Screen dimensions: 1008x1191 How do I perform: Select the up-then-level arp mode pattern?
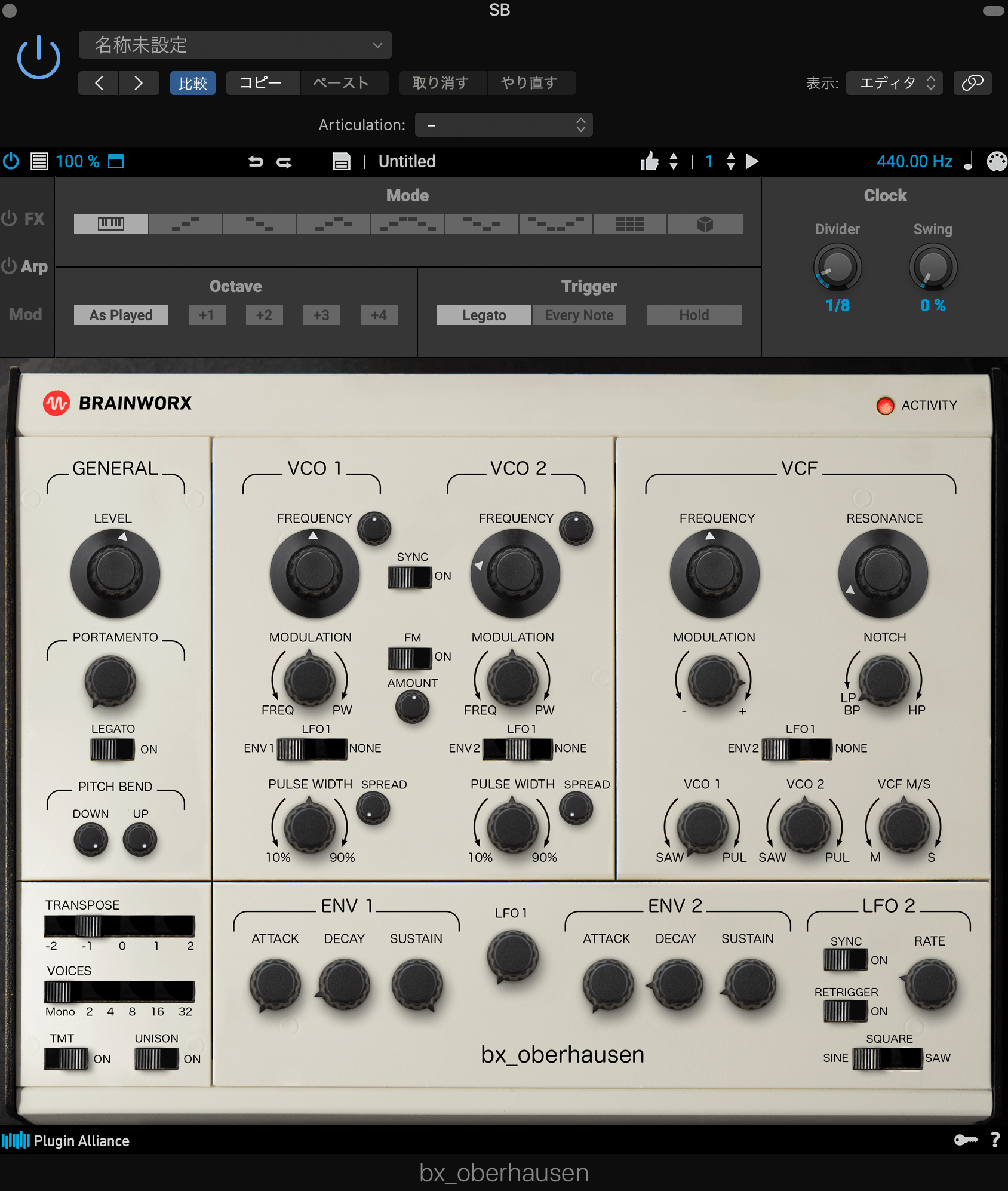click(333, 224)
